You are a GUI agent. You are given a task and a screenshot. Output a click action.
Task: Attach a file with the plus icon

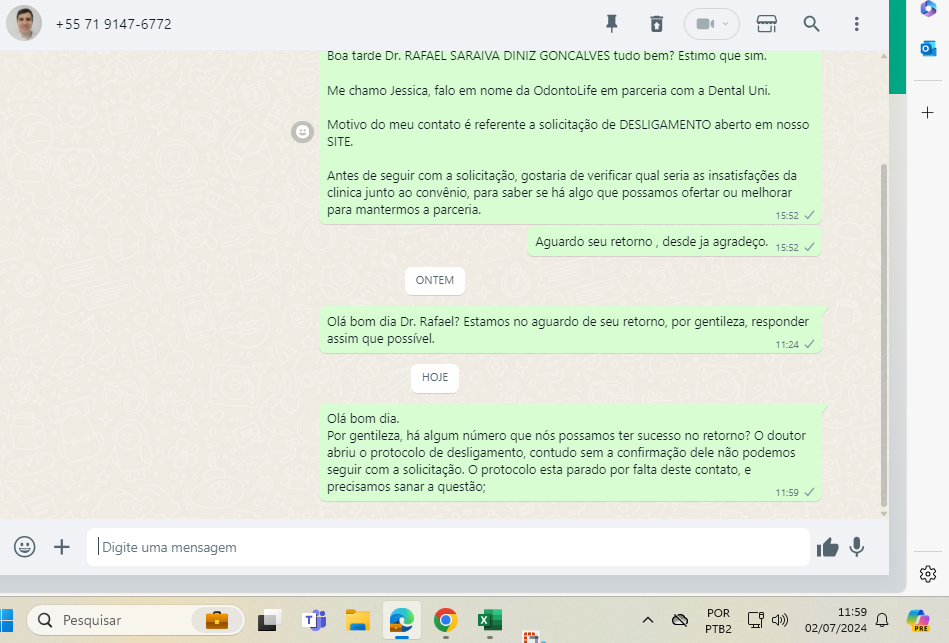[x=62, y=547]
